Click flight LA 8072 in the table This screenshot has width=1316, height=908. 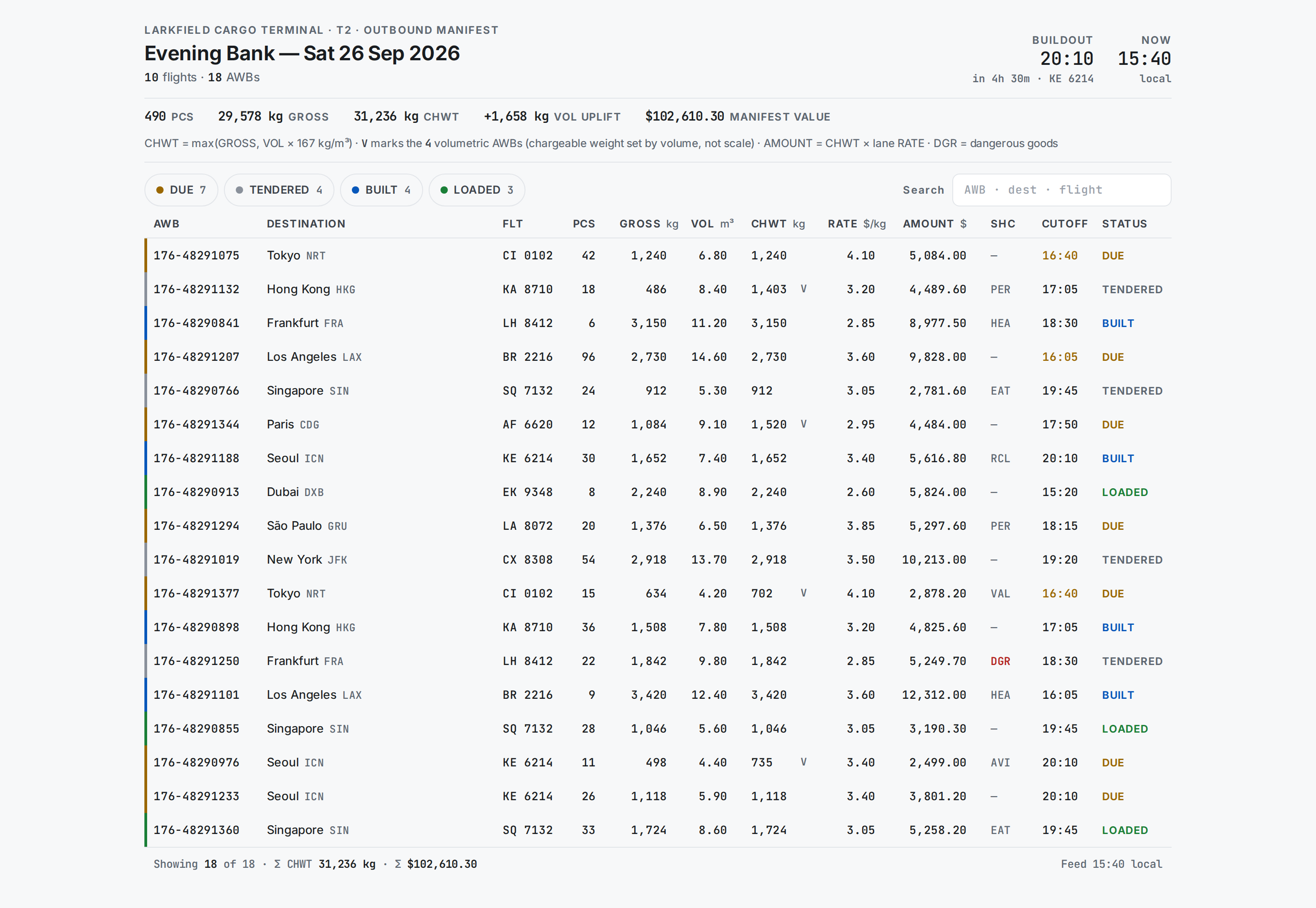pyautogui.click(x=527, y=526)
